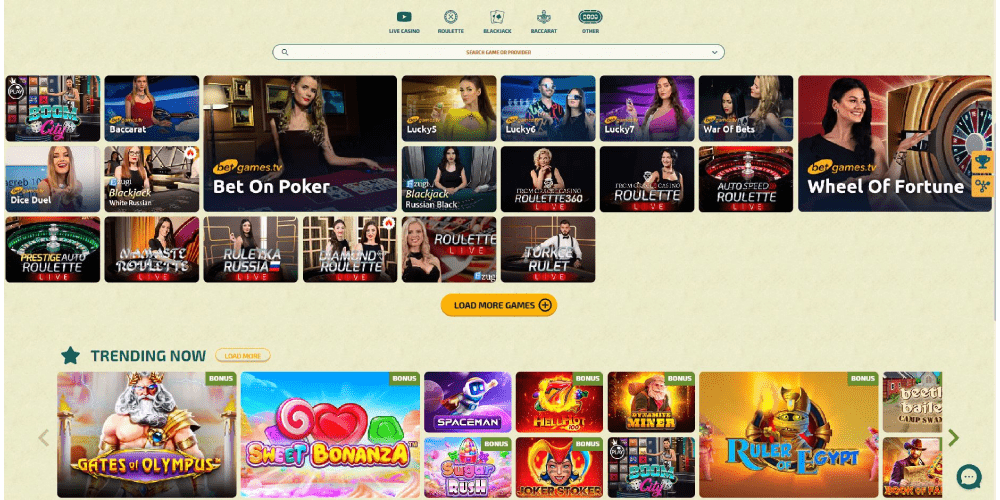Click the Load More Games button
The height and width of the screenshot is (500, 1000).
(499, 305)
